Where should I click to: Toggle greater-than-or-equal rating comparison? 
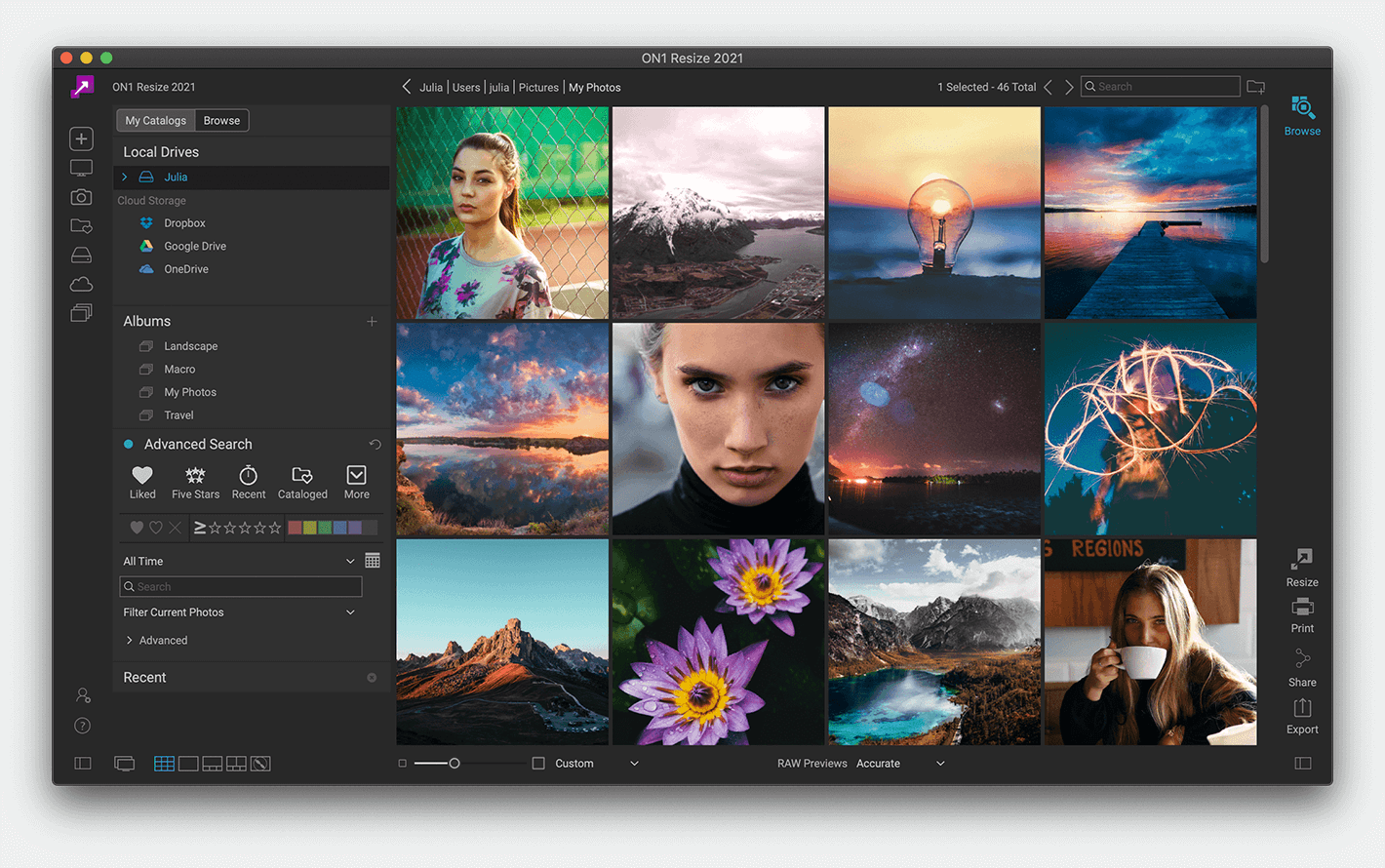point(200,528)
